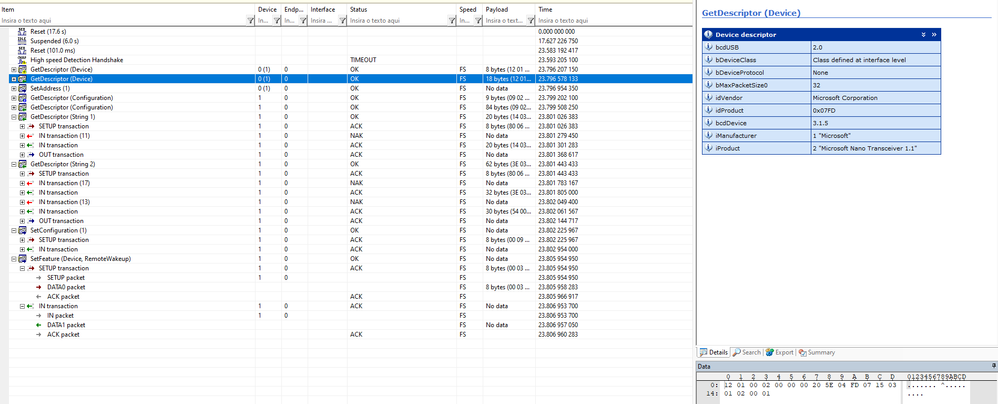
Task: Expand the selected GetDescriptor (Device) 18 bytes row
Action: (x=14, y=79)
